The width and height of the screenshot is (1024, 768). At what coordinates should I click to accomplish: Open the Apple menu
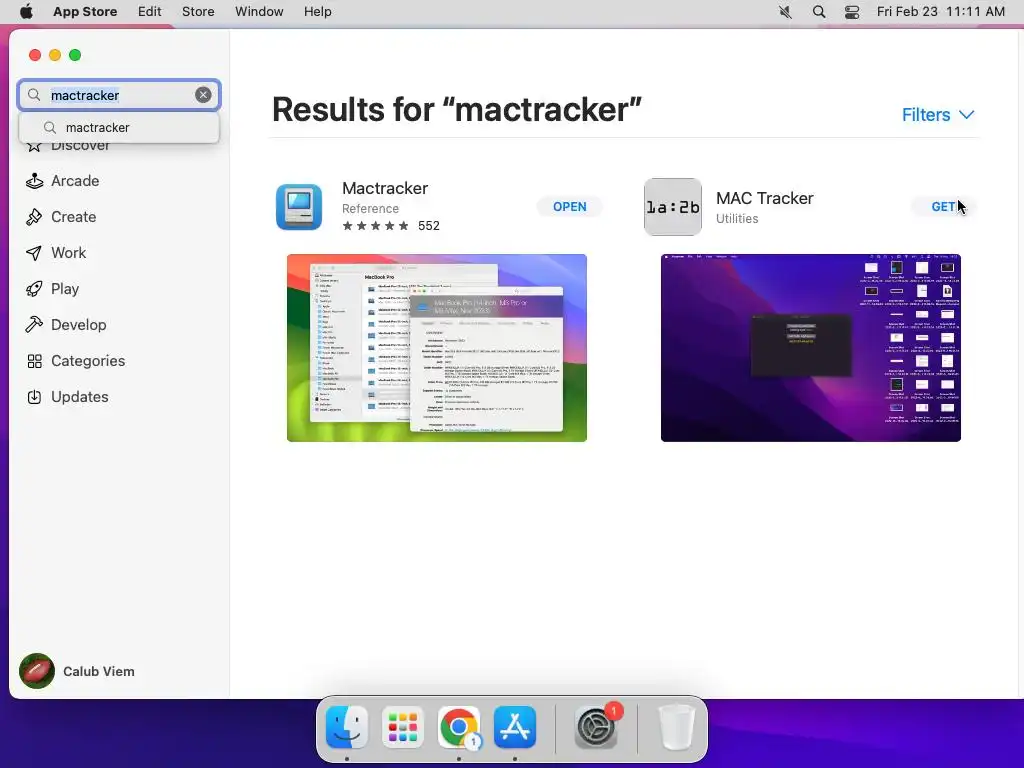click(26, 12)
